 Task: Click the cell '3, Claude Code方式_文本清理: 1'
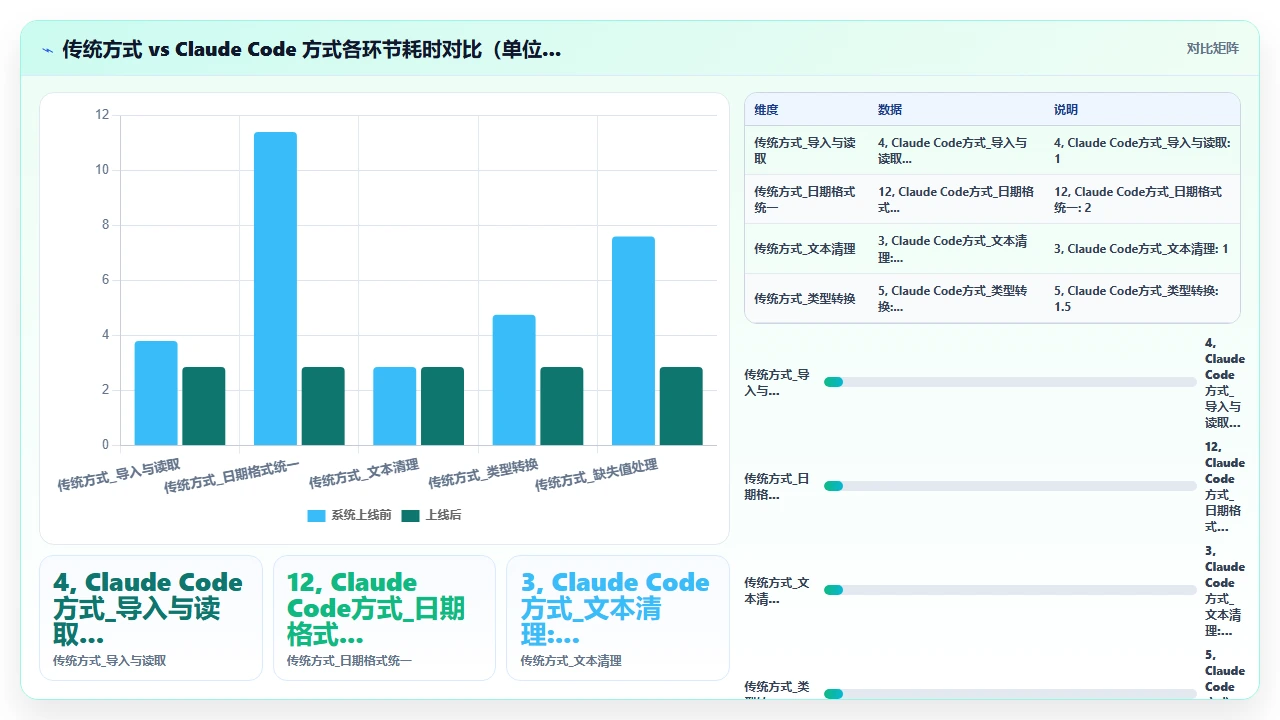click(1141, 249)
